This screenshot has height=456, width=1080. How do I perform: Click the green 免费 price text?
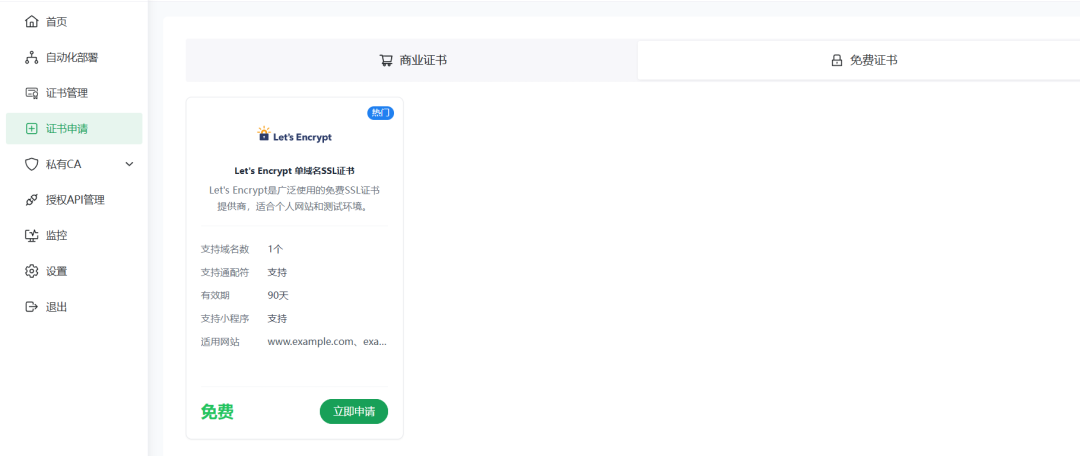pos(217,412)
